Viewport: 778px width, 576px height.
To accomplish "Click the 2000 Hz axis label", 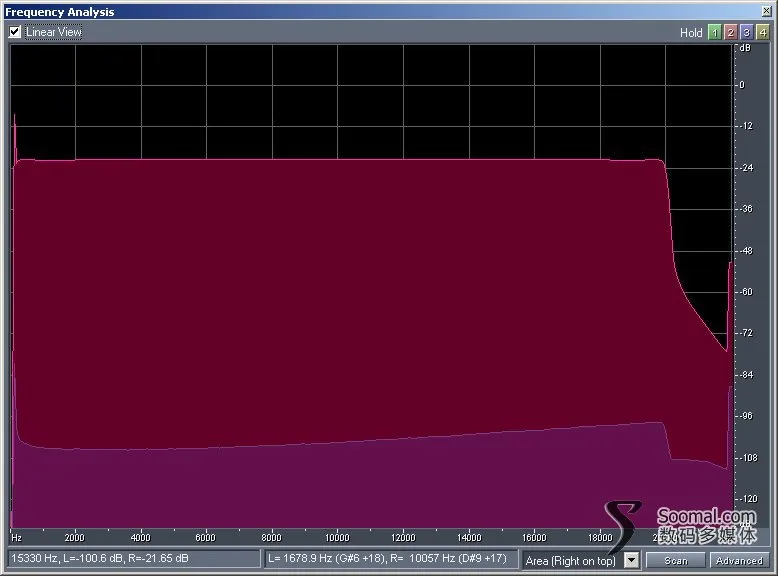I will [74, 537].
